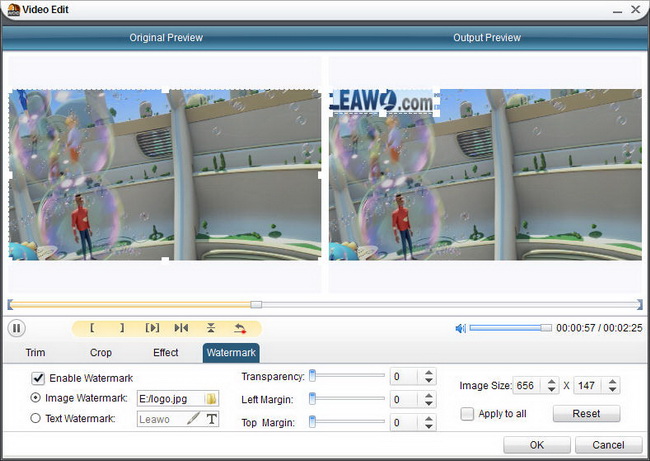This screenshot has width=650, height=461.
Task: Decrease Transparency value with down arrow
Action: (429, 381)
